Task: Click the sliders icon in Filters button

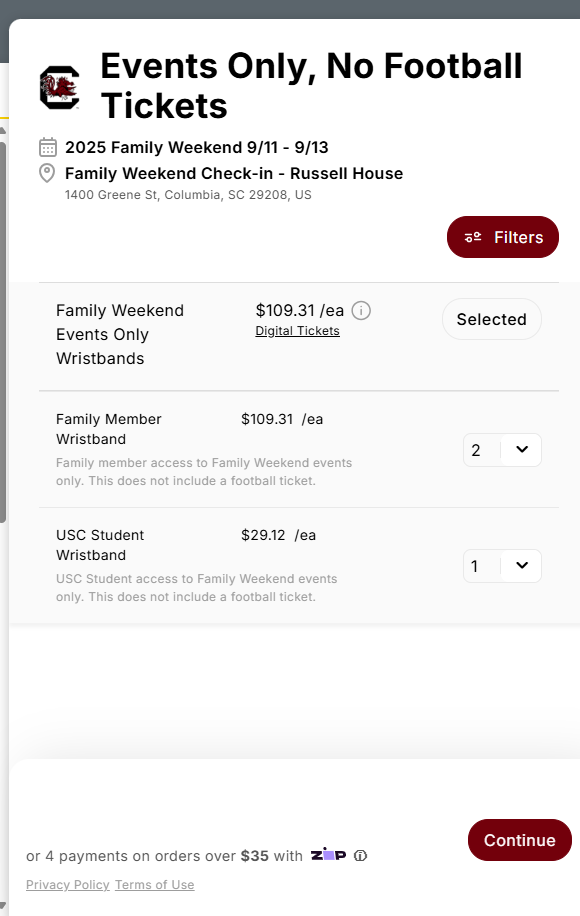Action: tap(473, 237)
